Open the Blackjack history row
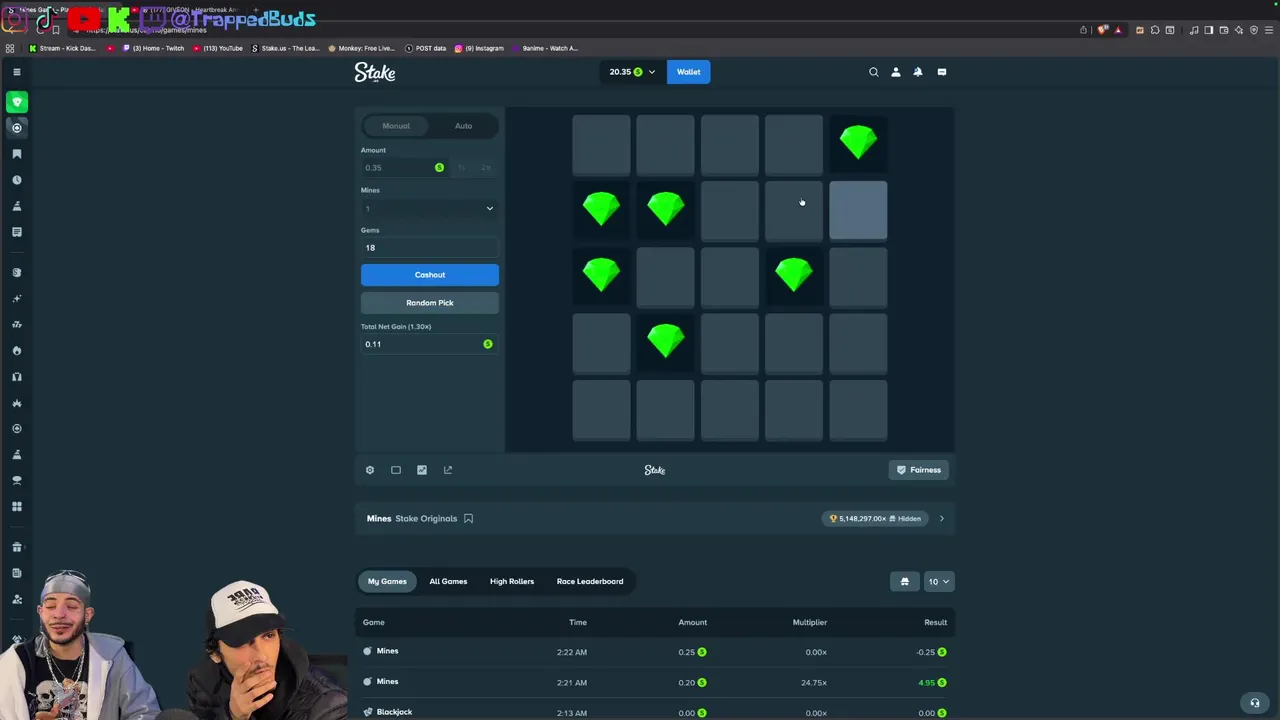Image resolution: width=1280 pixels, height=720 pixels. coord(655,712)
